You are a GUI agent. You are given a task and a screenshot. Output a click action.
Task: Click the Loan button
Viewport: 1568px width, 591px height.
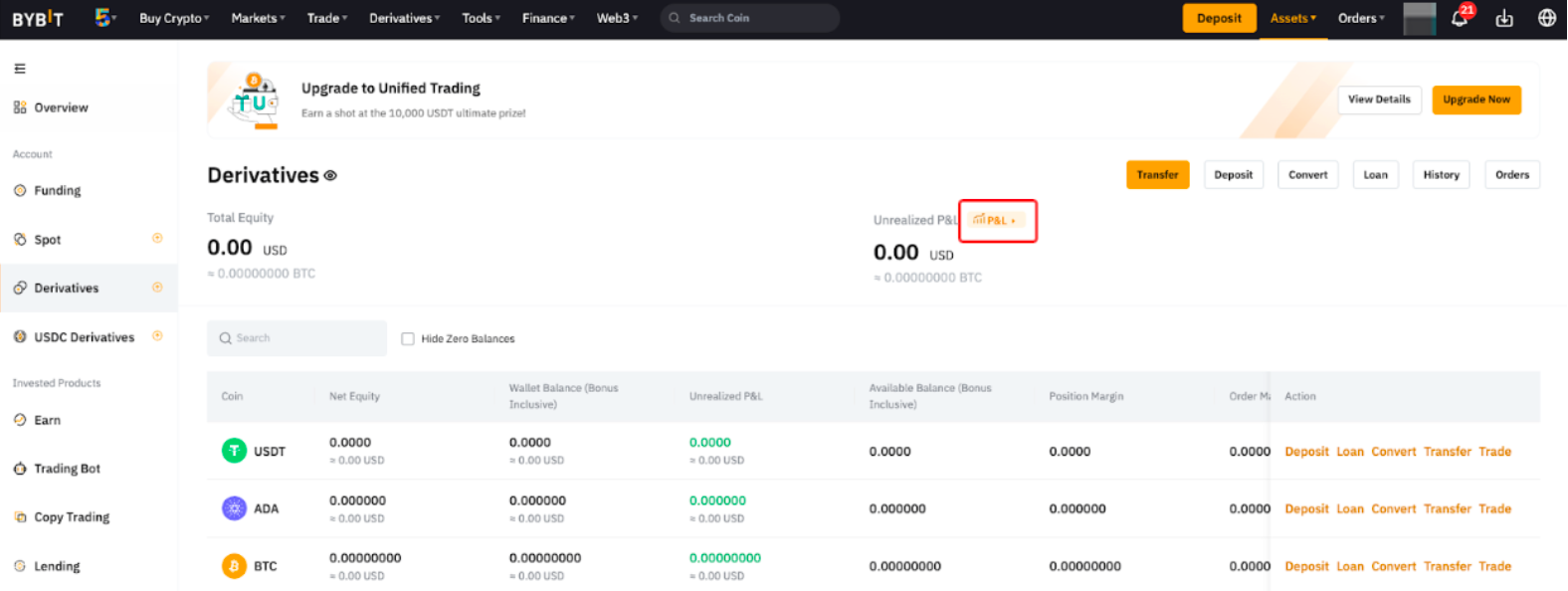1375,175
